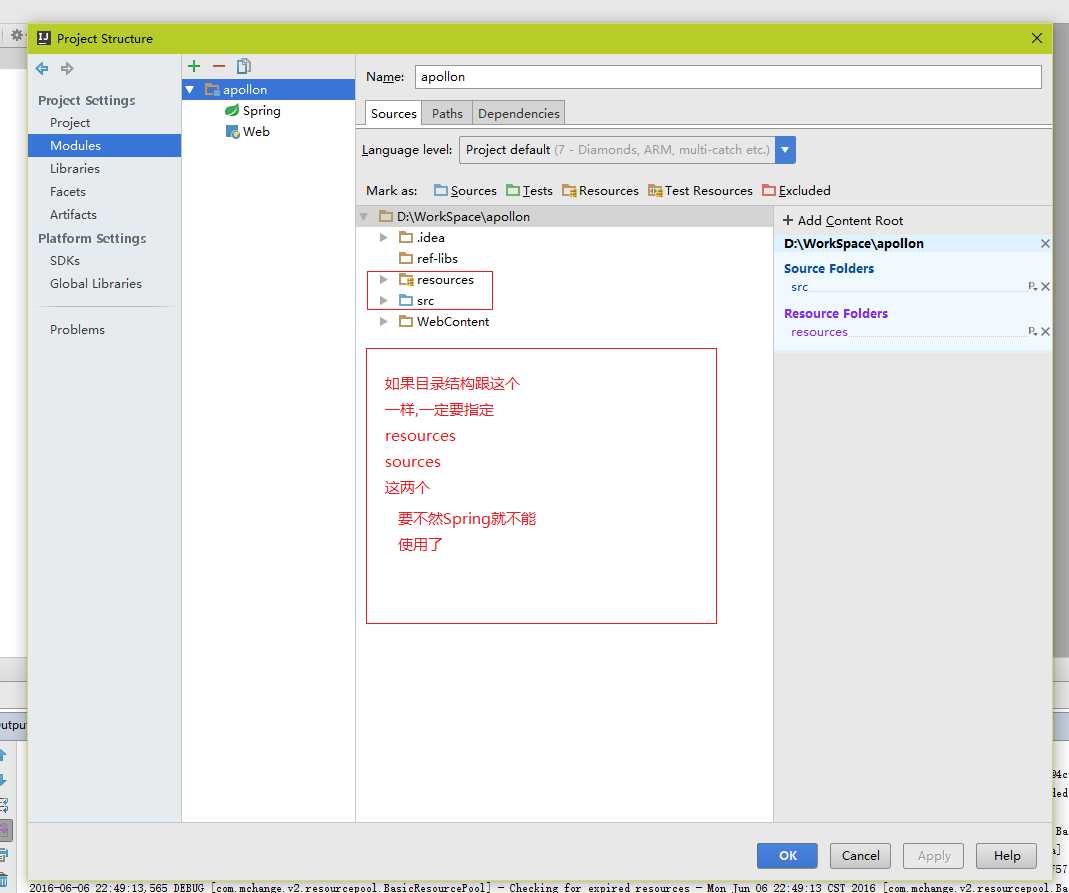
Task: Open Libraries settings
Action: (x=74, y=168)
